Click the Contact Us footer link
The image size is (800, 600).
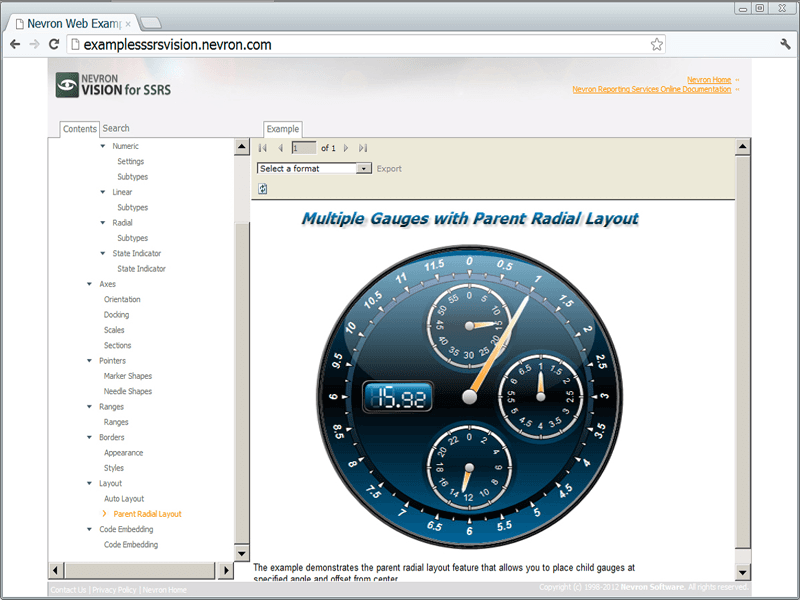tap(68, 589)
